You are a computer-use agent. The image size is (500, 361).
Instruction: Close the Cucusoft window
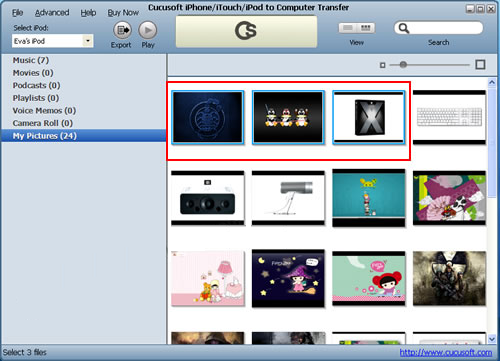[x=491, y=9]
